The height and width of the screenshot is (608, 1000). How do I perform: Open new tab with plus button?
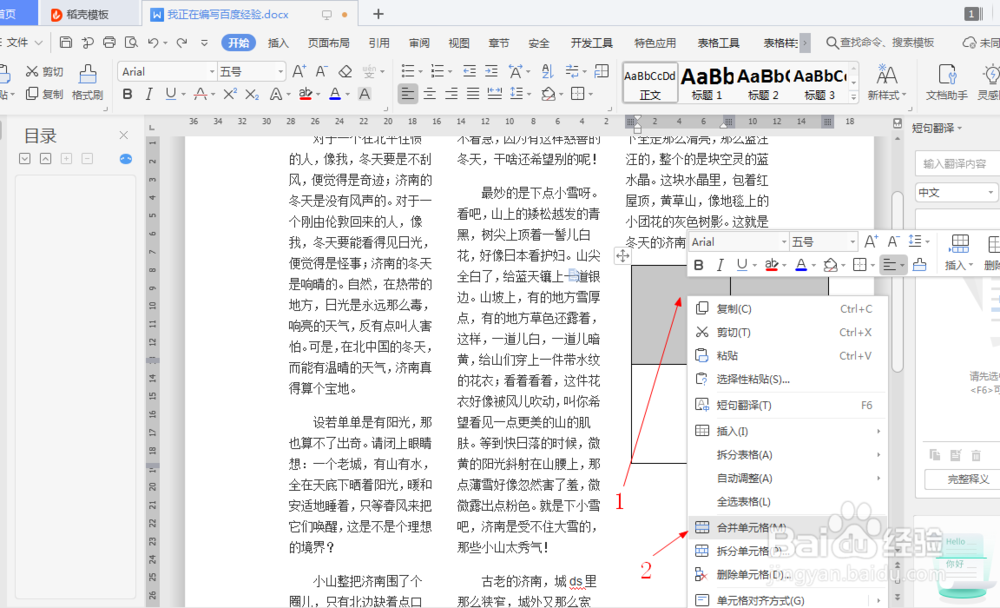[378, 13]
